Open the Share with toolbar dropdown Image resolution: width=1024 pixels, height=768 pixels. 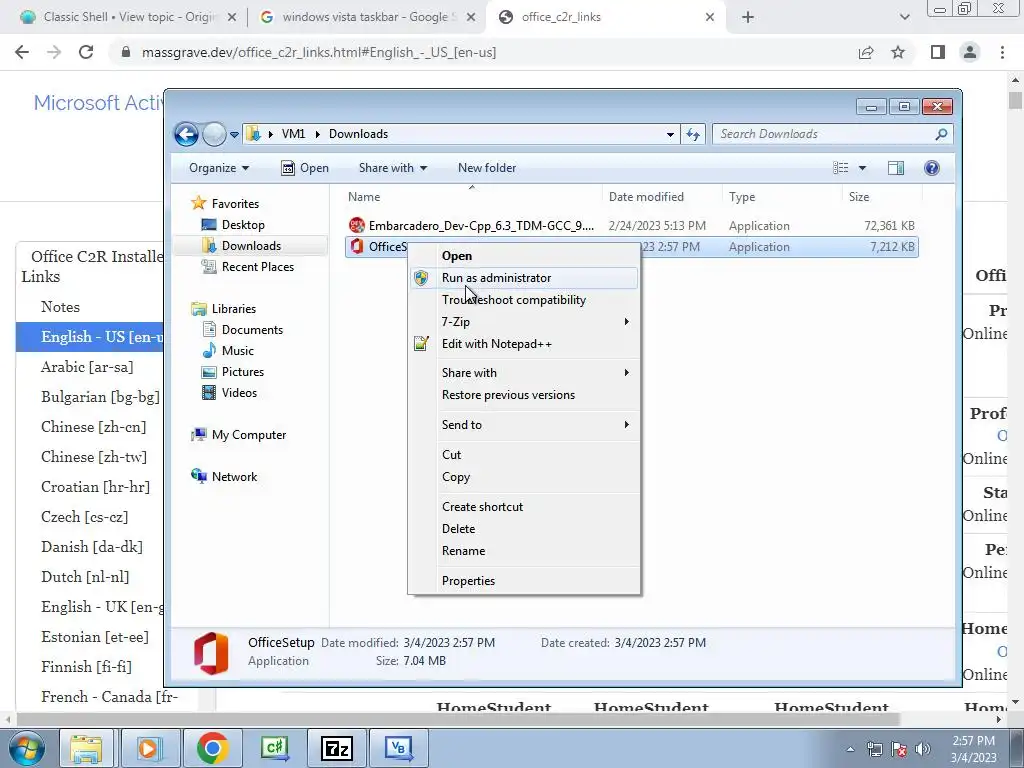pos(392,168)
